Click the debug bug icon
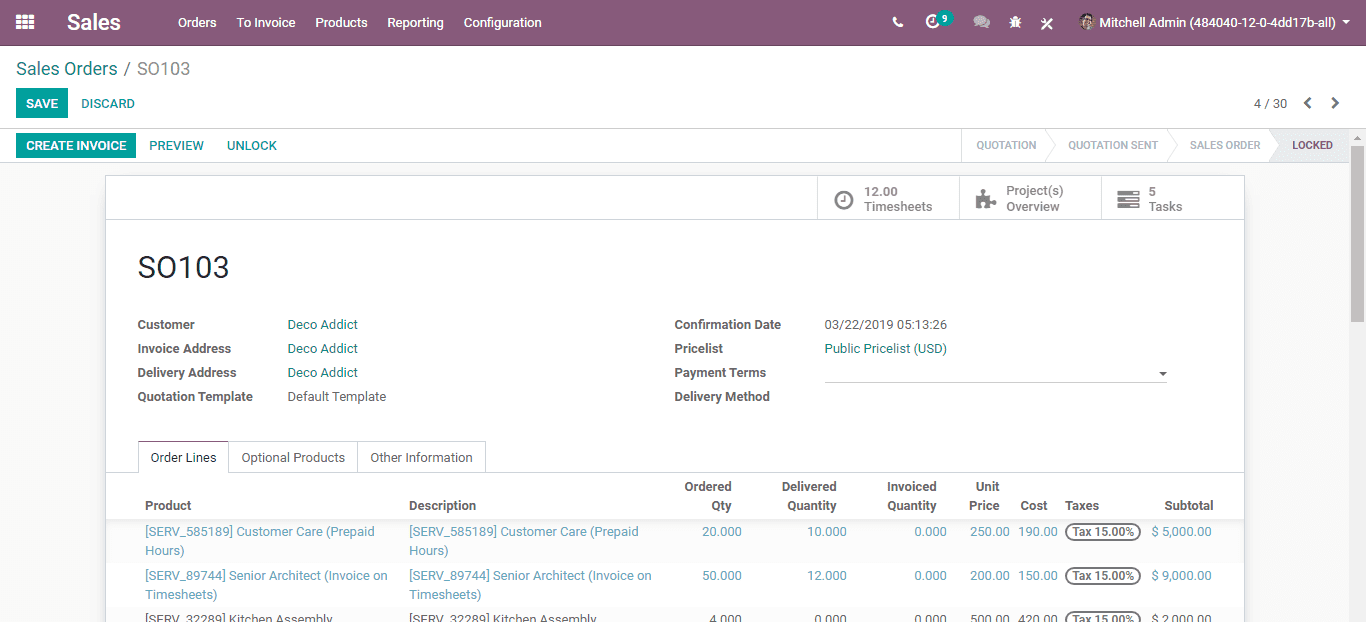 coord(1015,22)
